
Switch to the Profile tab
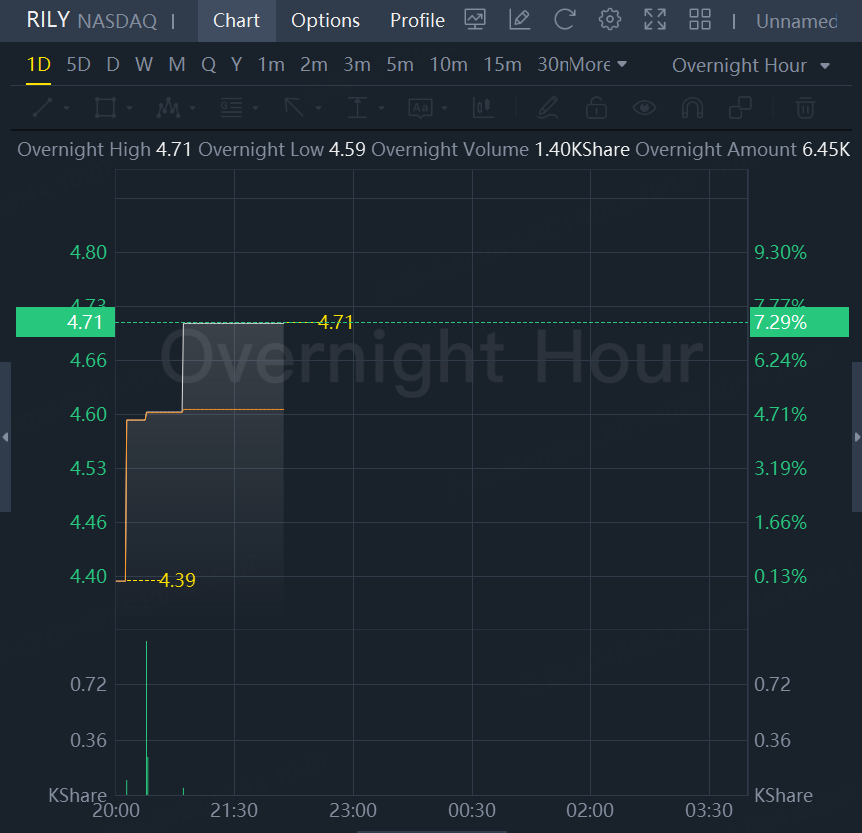(x=417, y=20)
